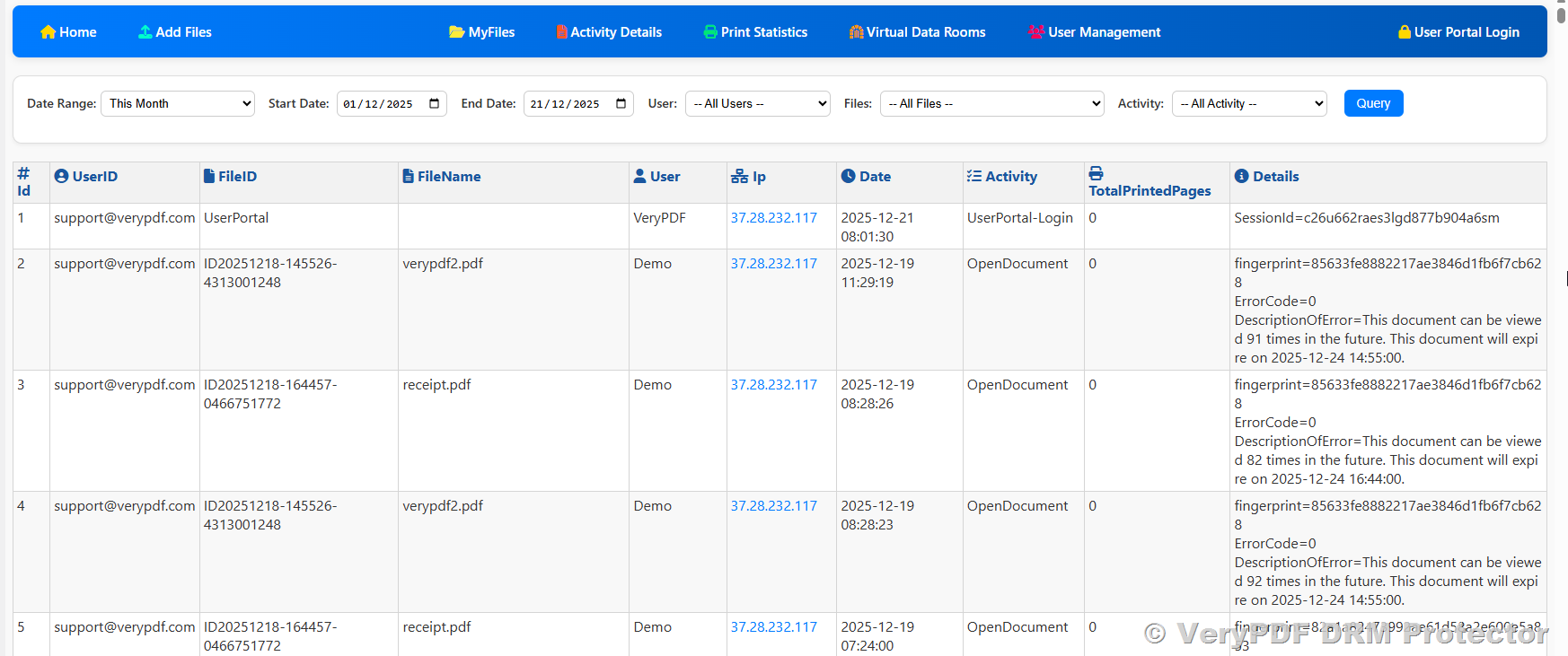Open the Start Date calendar picker icon
Image resolution: width=1568 pixels, height=656 pixels.
click(x=435, y=103)
